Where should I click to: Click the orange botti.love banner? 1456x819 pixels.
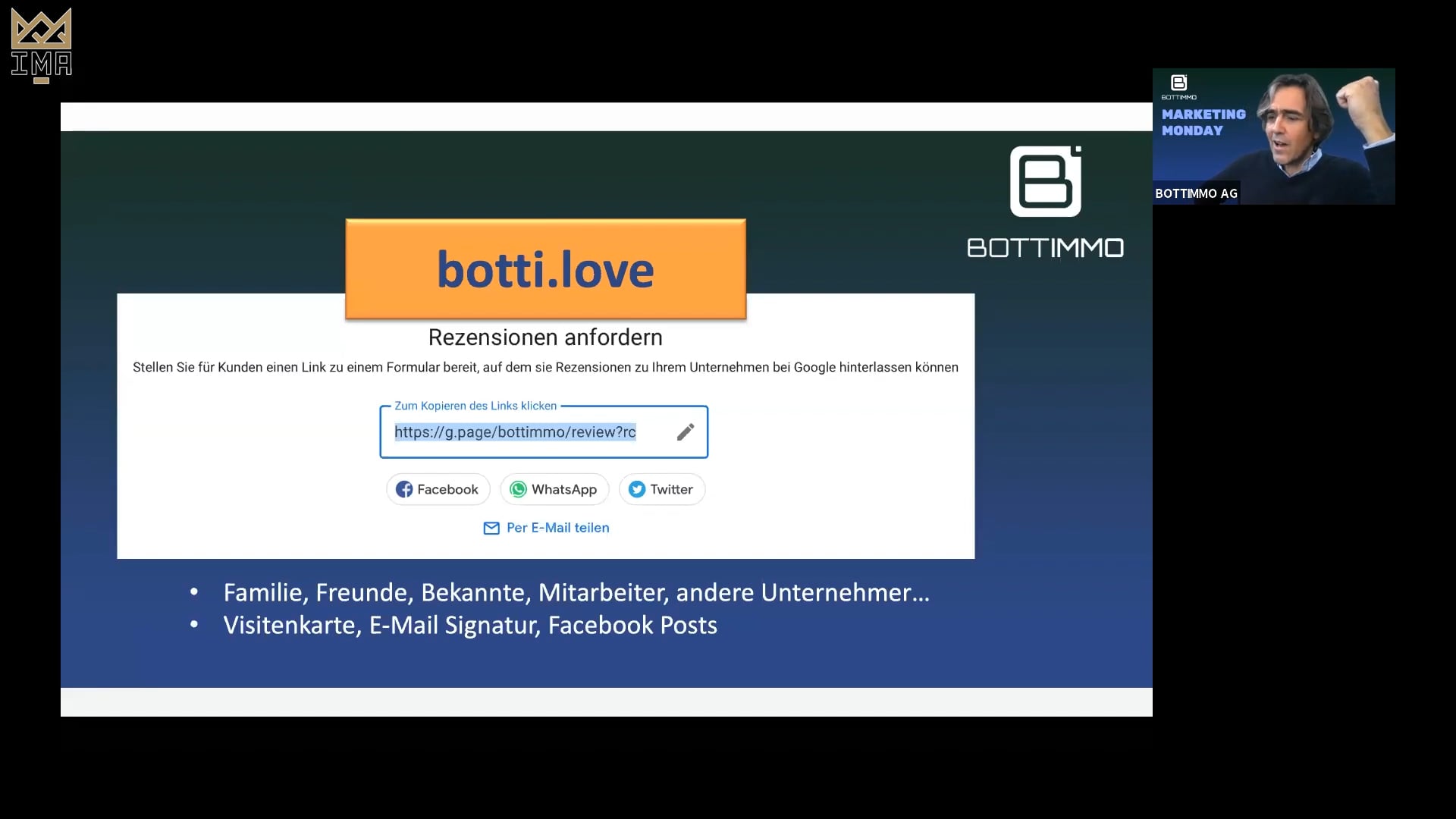pyautogui.click(x=546, y=269)
